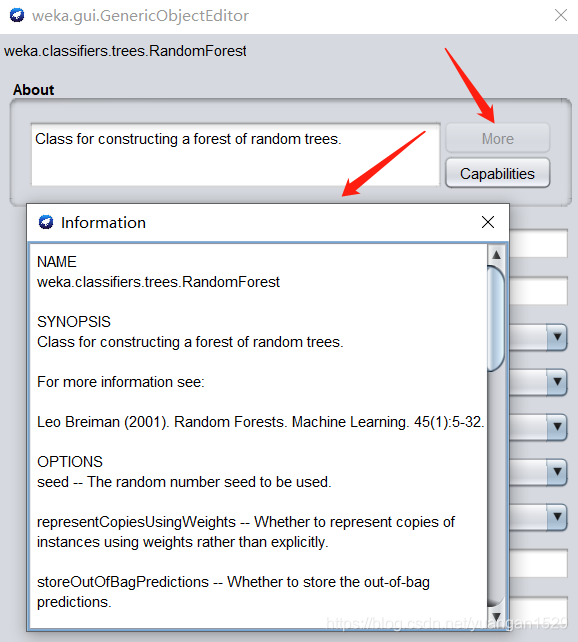Click the 'NAME' heading in the Information text
The width and height of the screenshot is (578, 642).
point(56,262)
